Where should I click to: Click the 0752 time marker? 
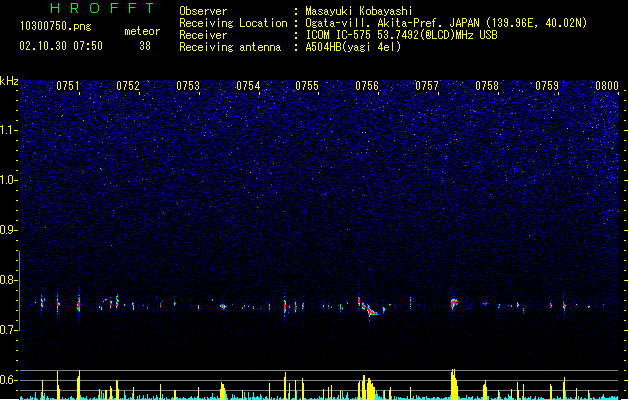[128, 86]
